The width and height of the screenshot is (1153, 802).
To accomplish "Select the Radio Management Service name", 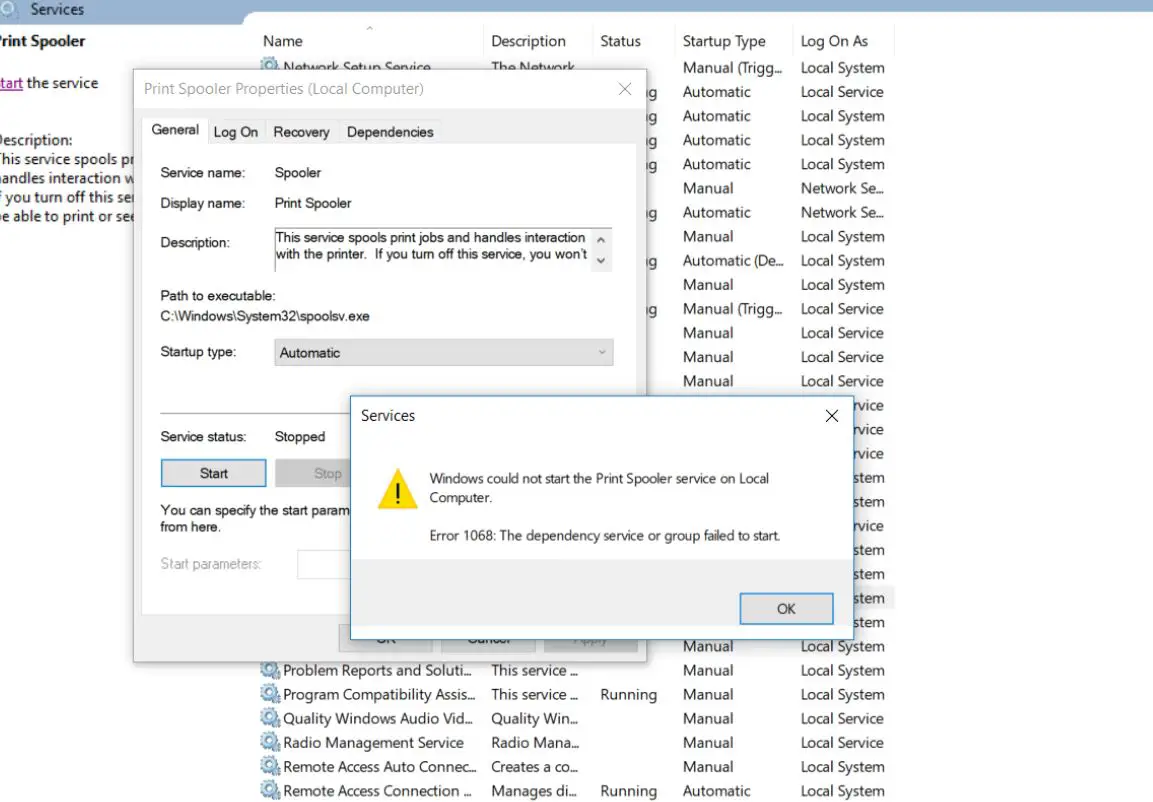I will coord(373,743).
